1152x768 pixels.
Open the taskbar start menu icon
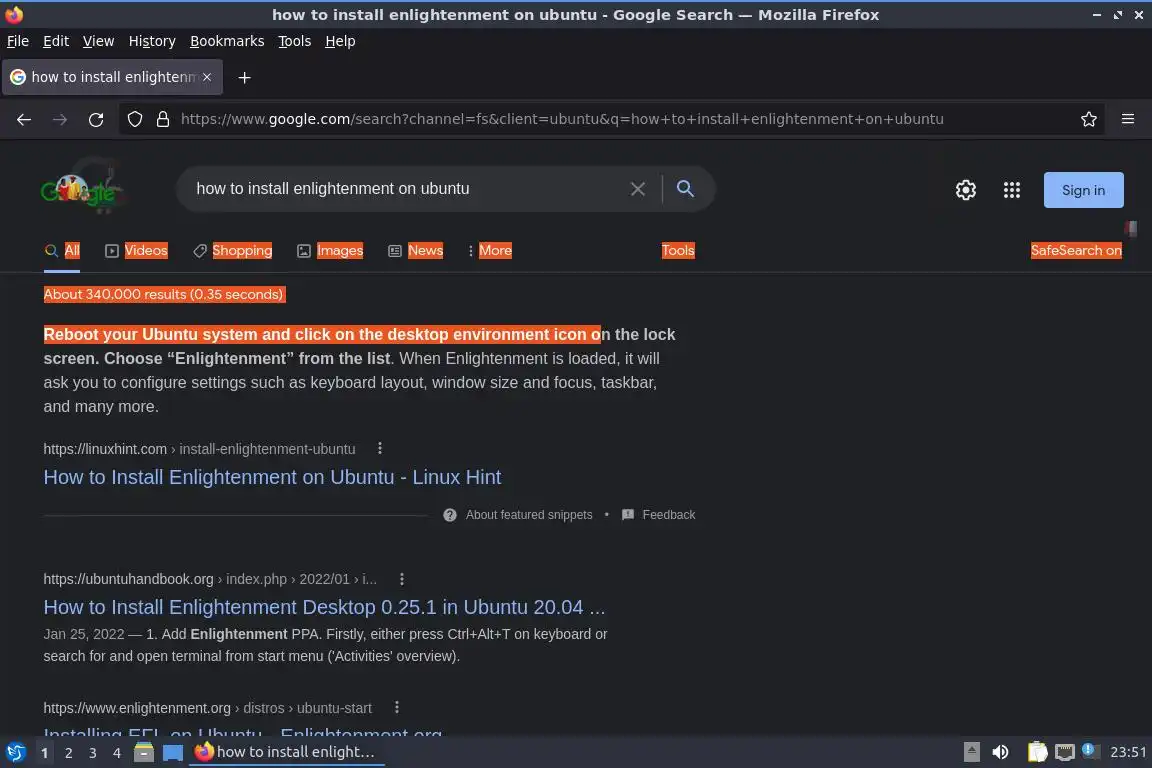15,752
